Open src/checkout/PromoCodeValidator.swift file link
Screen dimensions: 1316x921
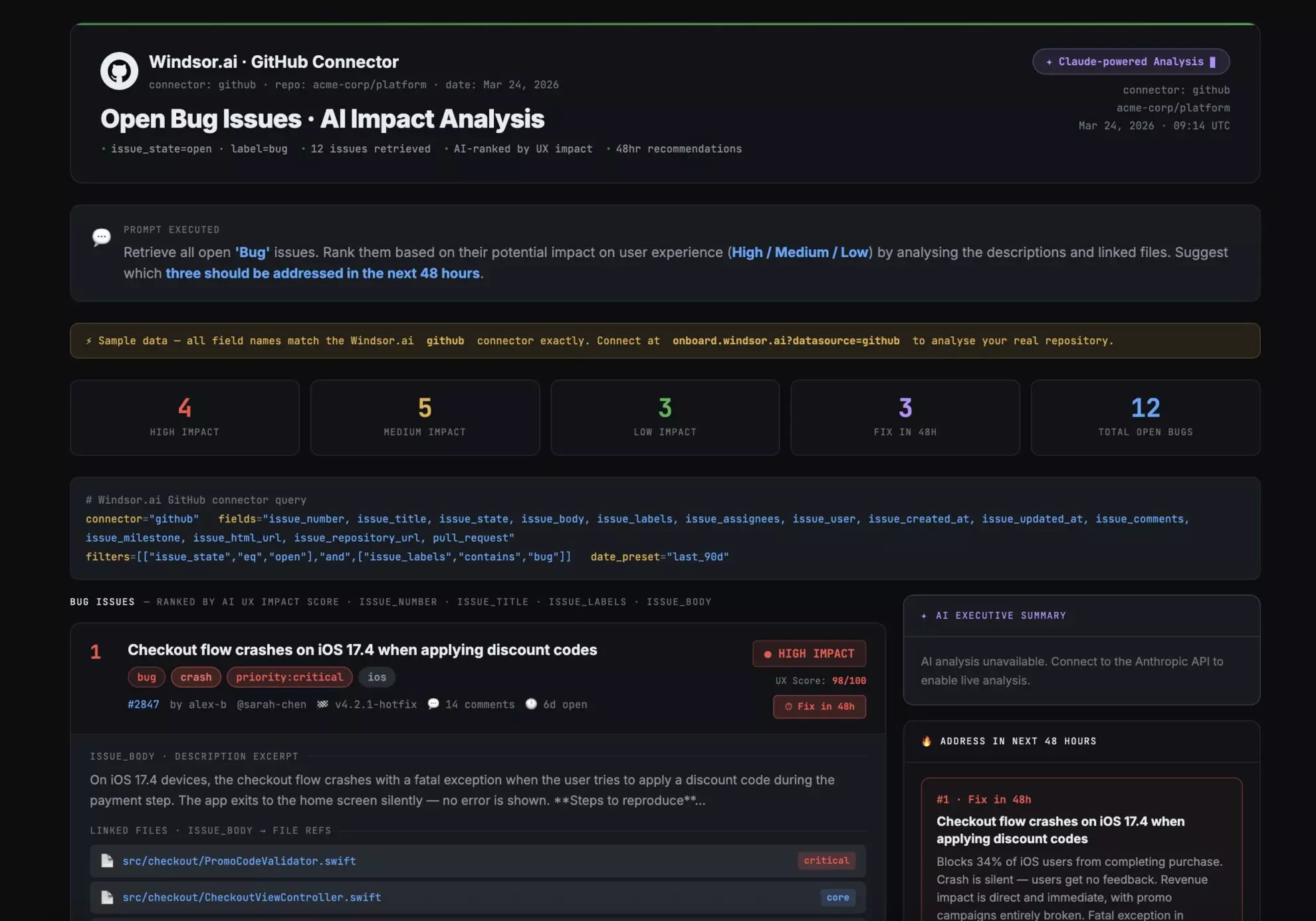239,861
